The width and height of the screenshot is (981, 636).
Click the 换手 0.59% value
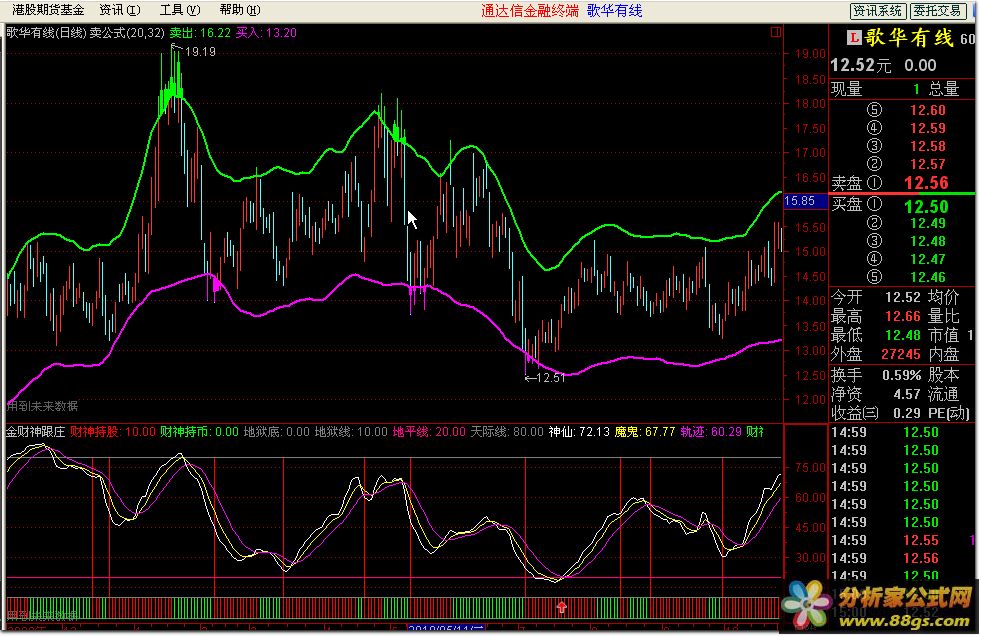coord(902,376)
